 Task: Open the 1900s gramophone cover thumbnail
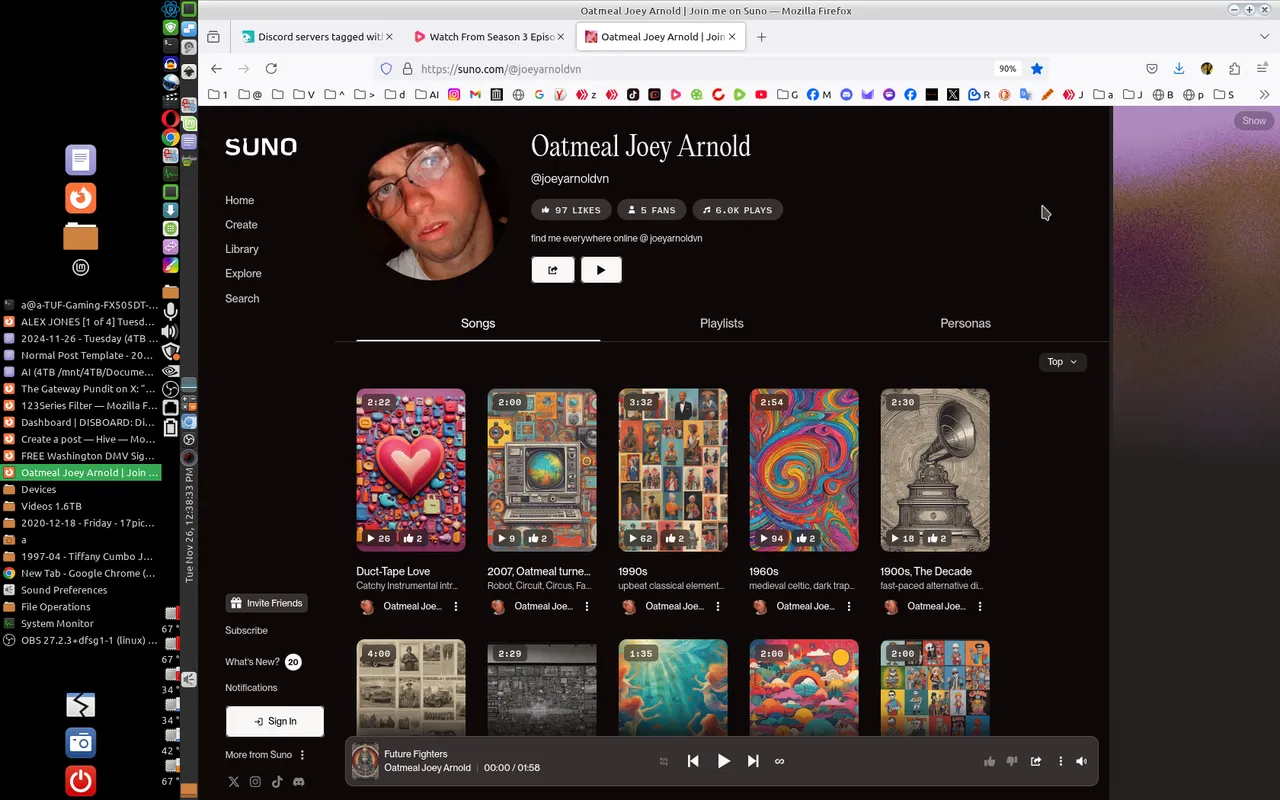coord(935,470)
